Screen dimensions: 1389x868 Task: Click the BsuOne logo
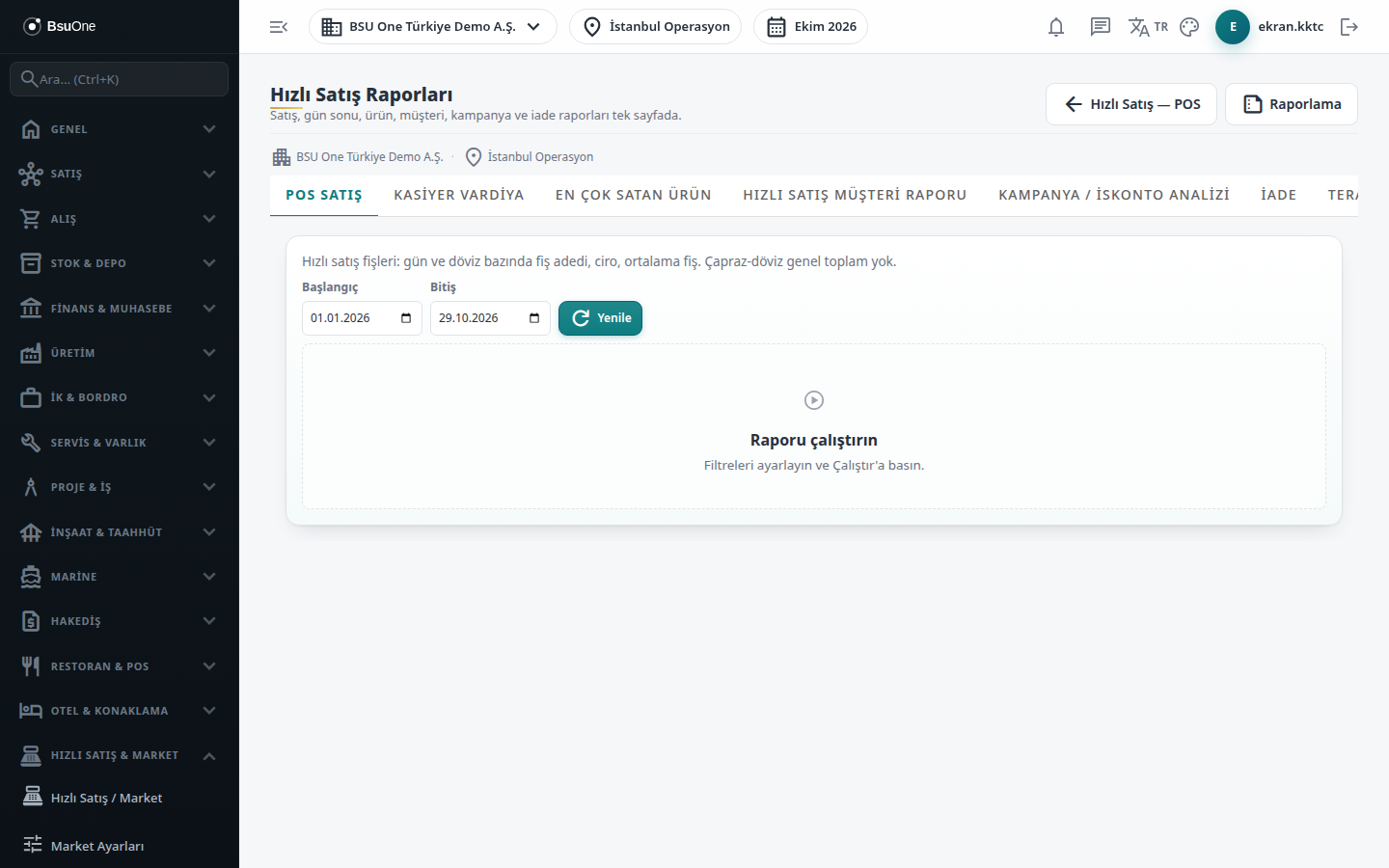pyautogui.click(x=60, y=26)
